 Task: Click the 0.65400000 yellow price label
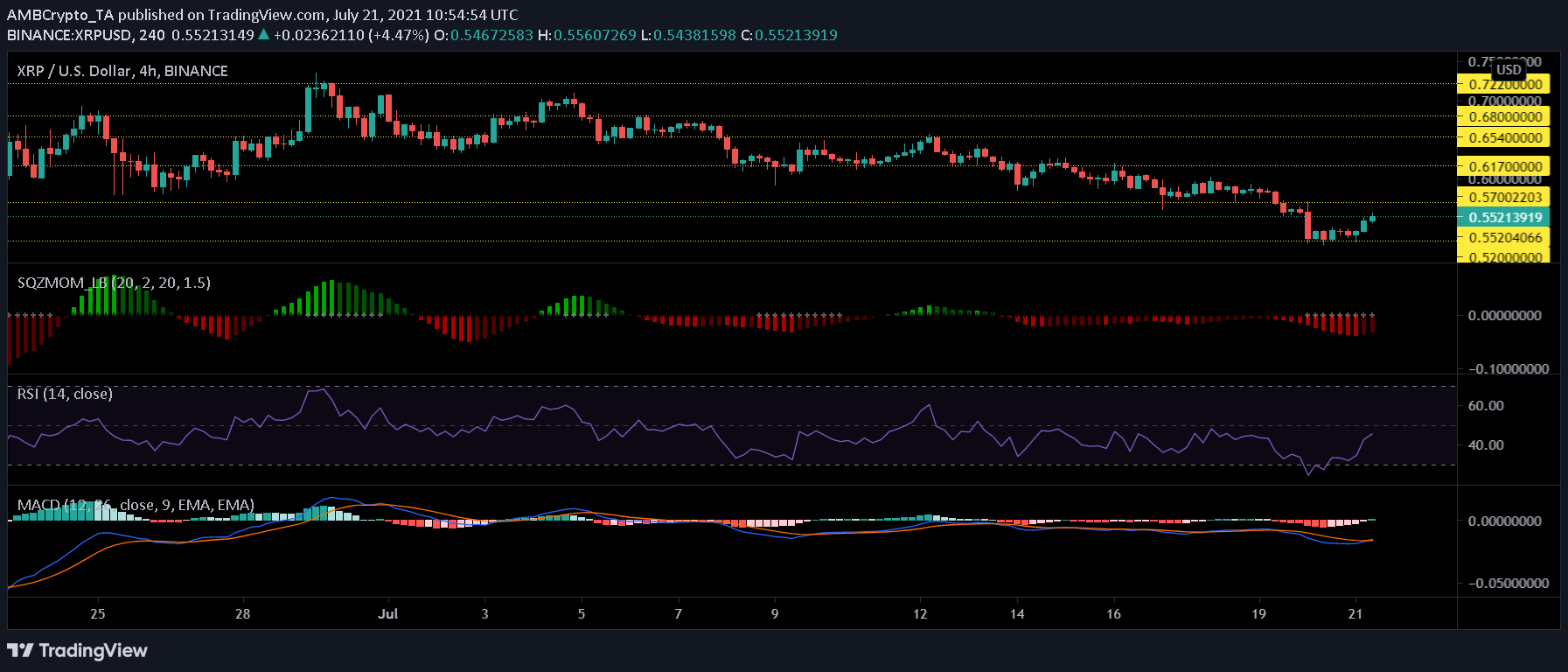1503,137
